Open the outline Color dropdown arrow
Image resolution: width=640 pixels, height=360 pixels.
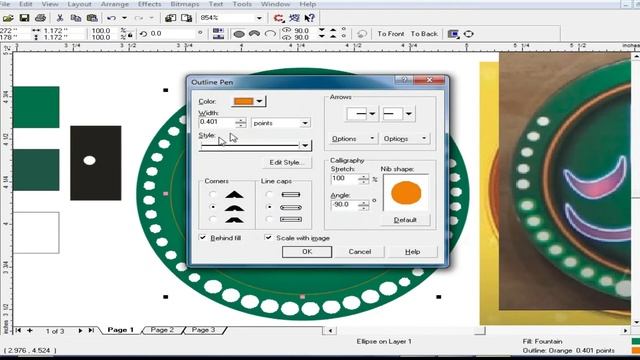point(260,101)
